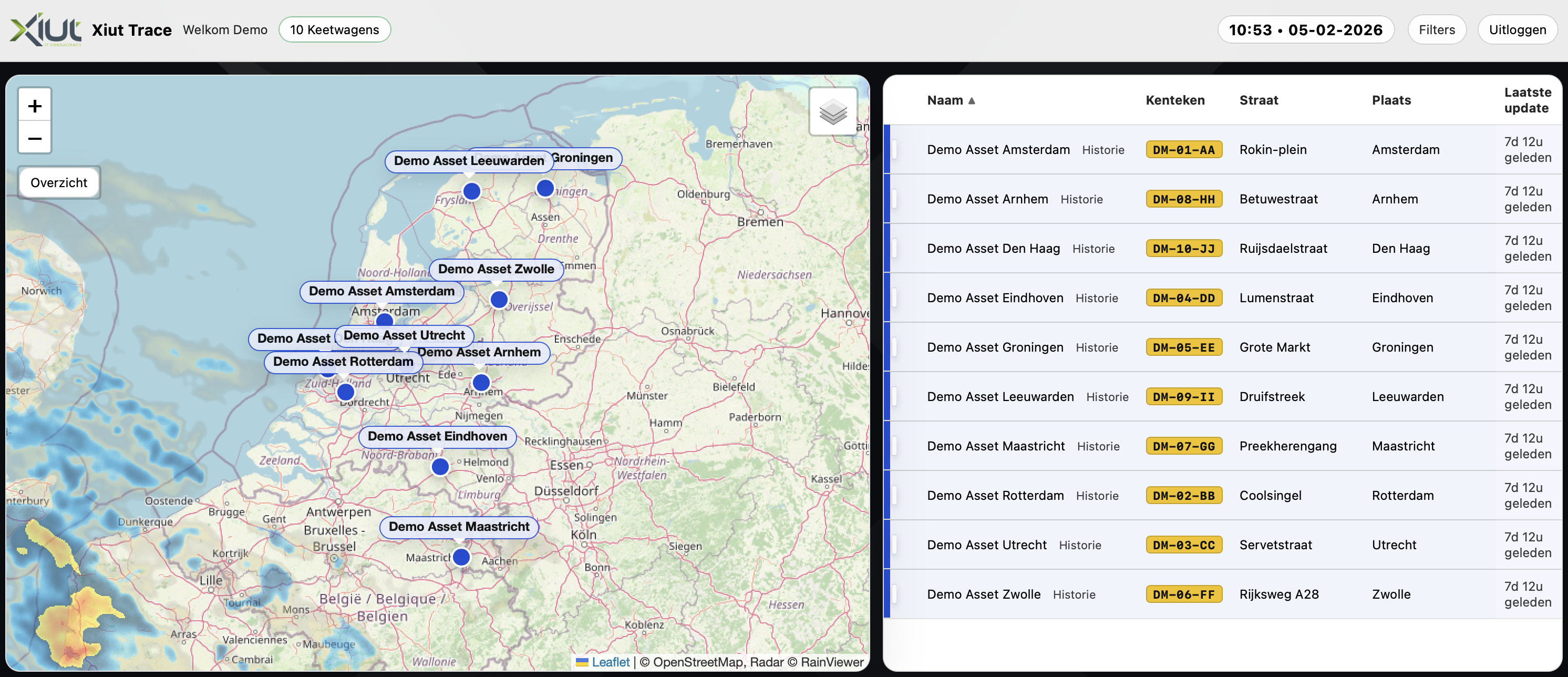Sort by the Plaats column header

(1391, 100)
